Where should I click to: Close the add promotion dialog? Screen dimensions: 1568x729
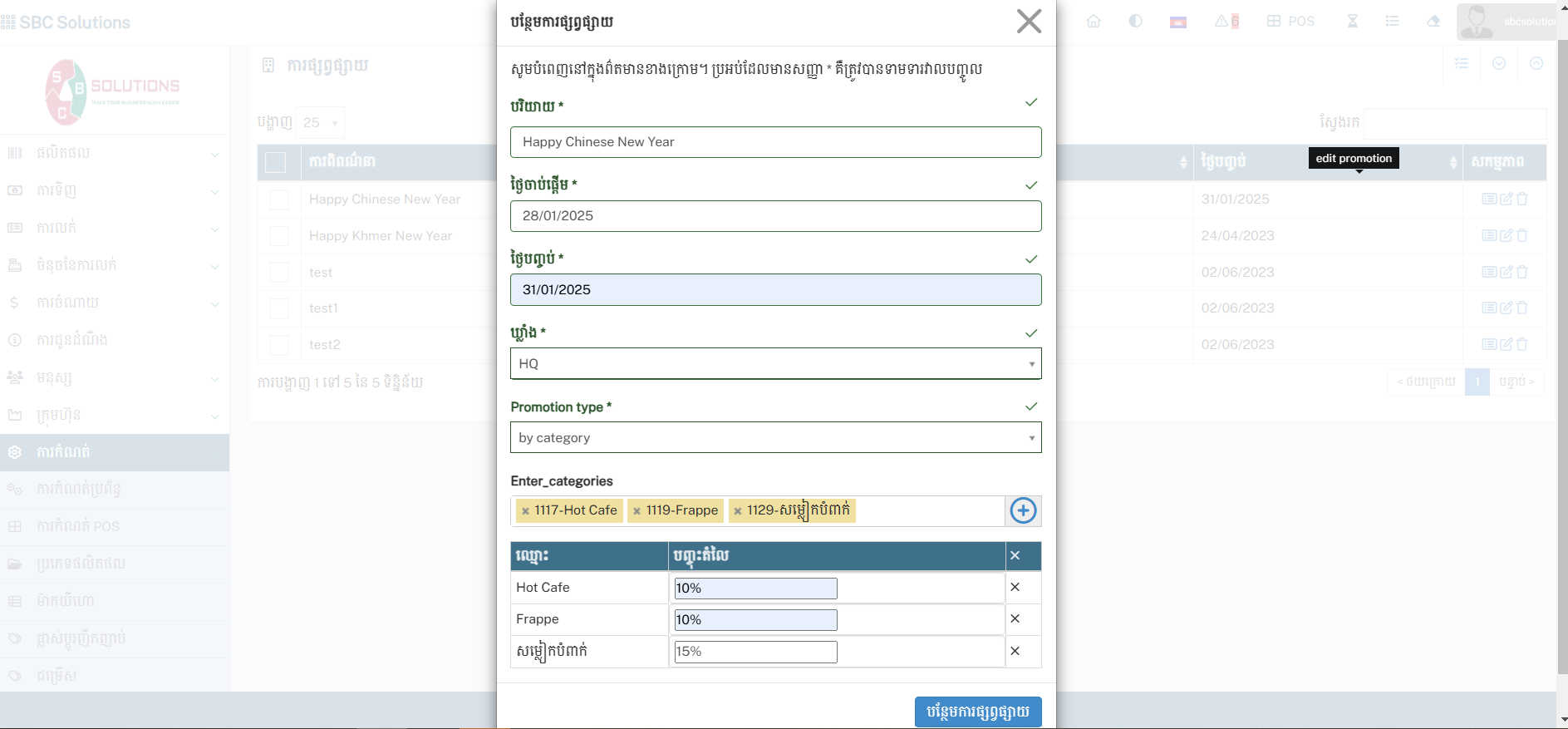tap(1029, 22)
